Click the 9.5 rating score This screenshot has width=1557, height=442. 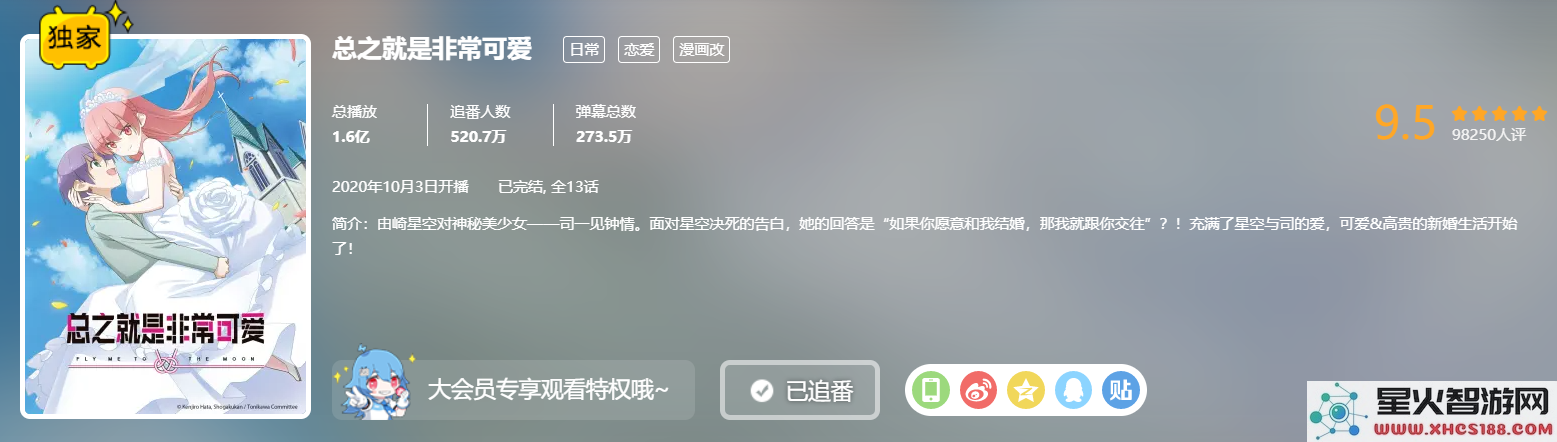(1405, 122)
